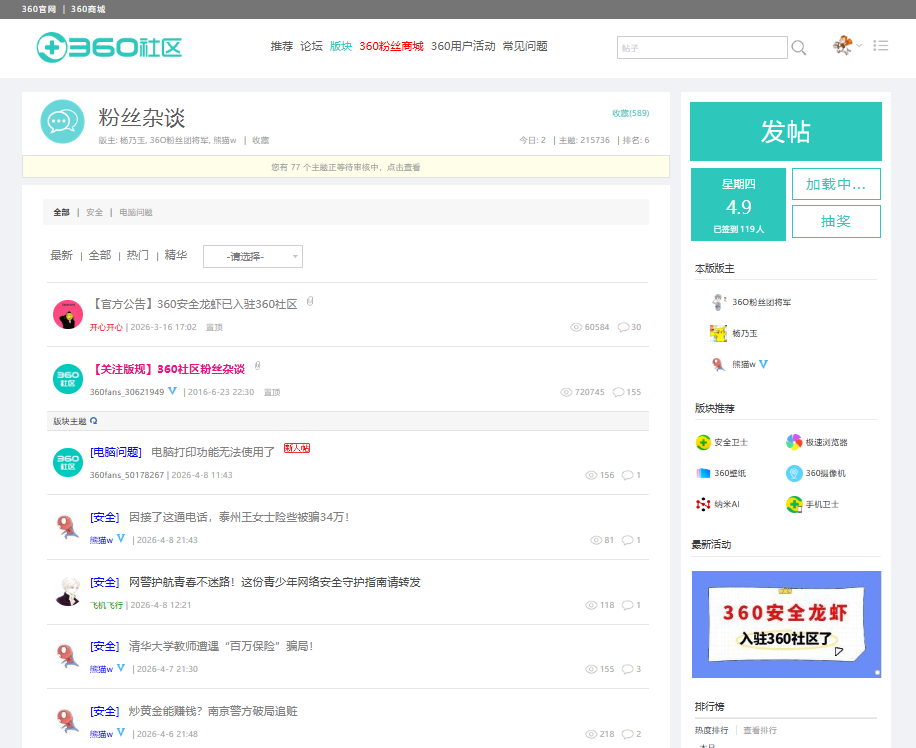Open the list menu icon in header
The image size is (916, 748).
point(880,46)
